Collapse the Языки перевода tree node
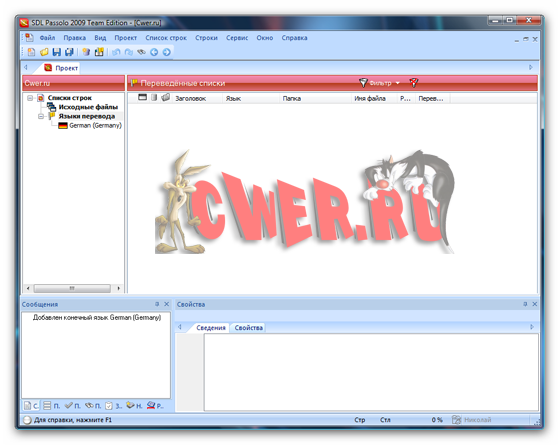 [x=41, y=116]
